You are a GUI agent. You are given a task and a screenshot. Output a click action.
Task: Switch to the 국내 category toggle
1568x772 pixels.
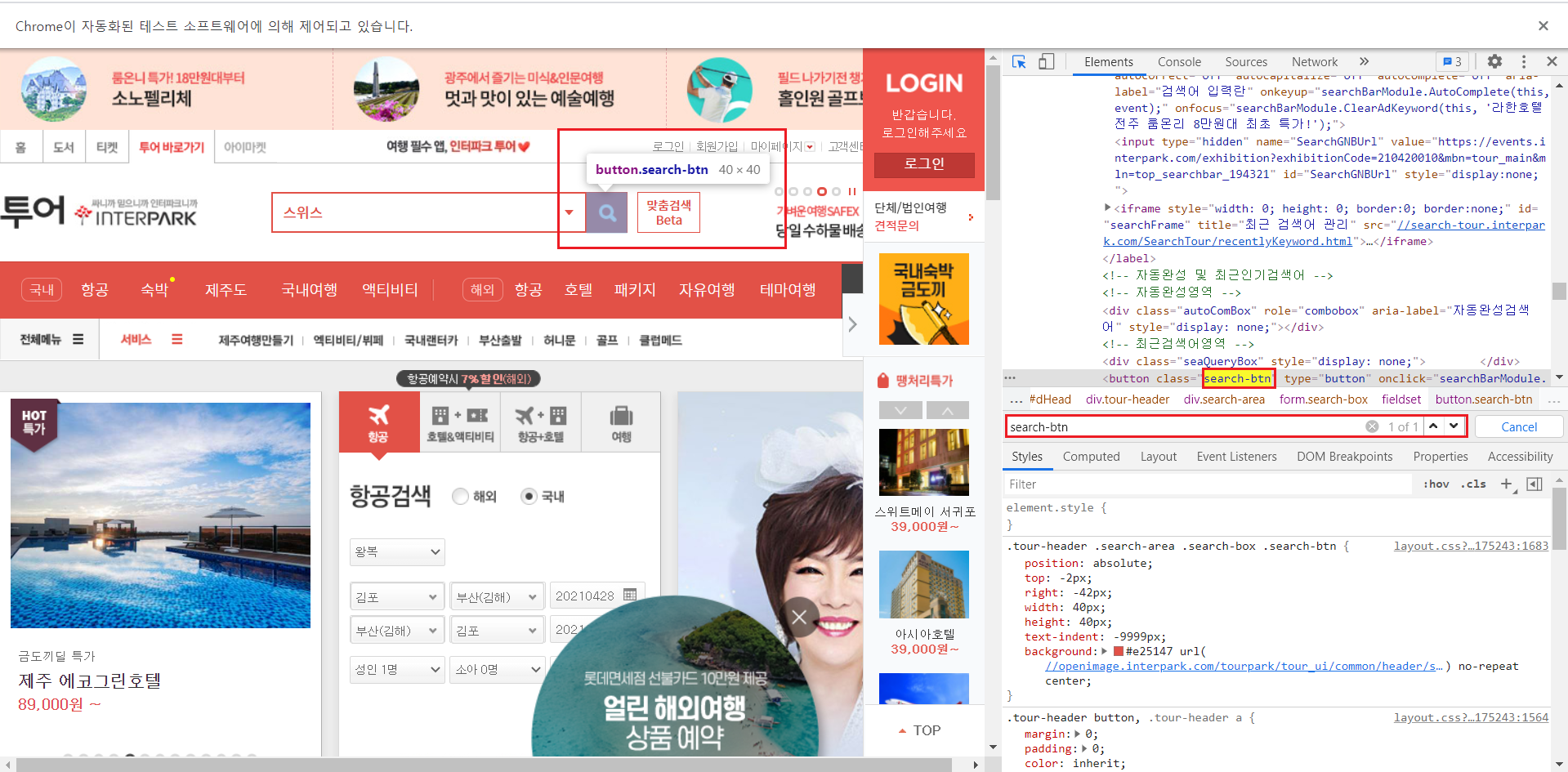pyautogui.click(x=42, y=289)
